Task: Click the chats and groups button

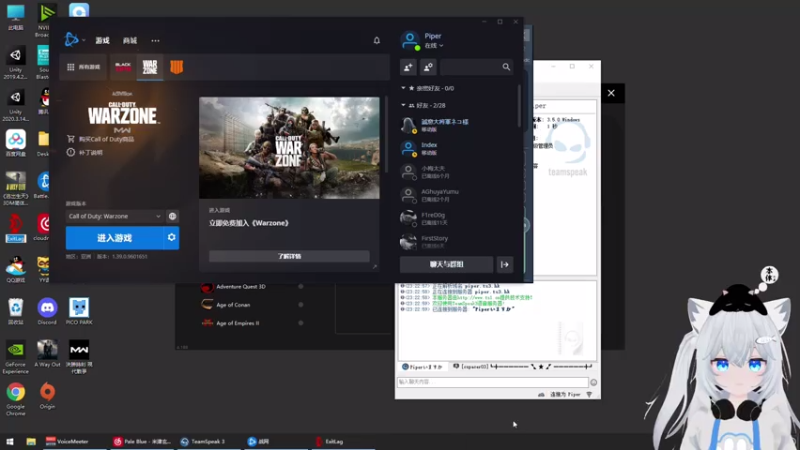Action: tap(446, 264)
